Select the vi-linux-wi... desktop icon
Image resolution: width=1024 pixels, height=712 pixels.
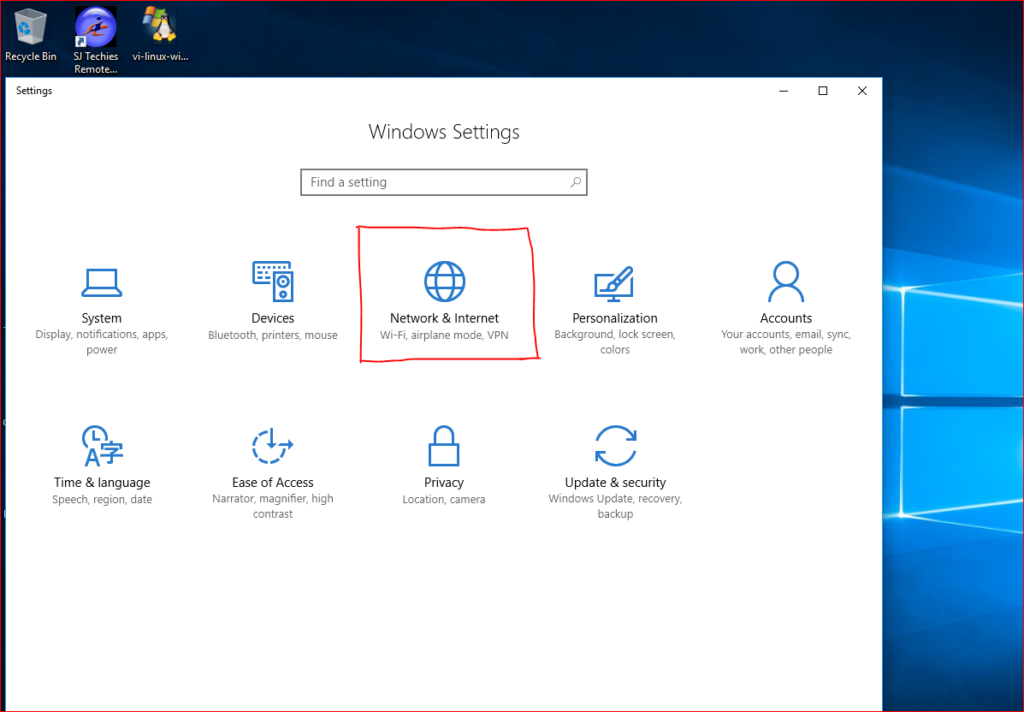pos(160,35)
